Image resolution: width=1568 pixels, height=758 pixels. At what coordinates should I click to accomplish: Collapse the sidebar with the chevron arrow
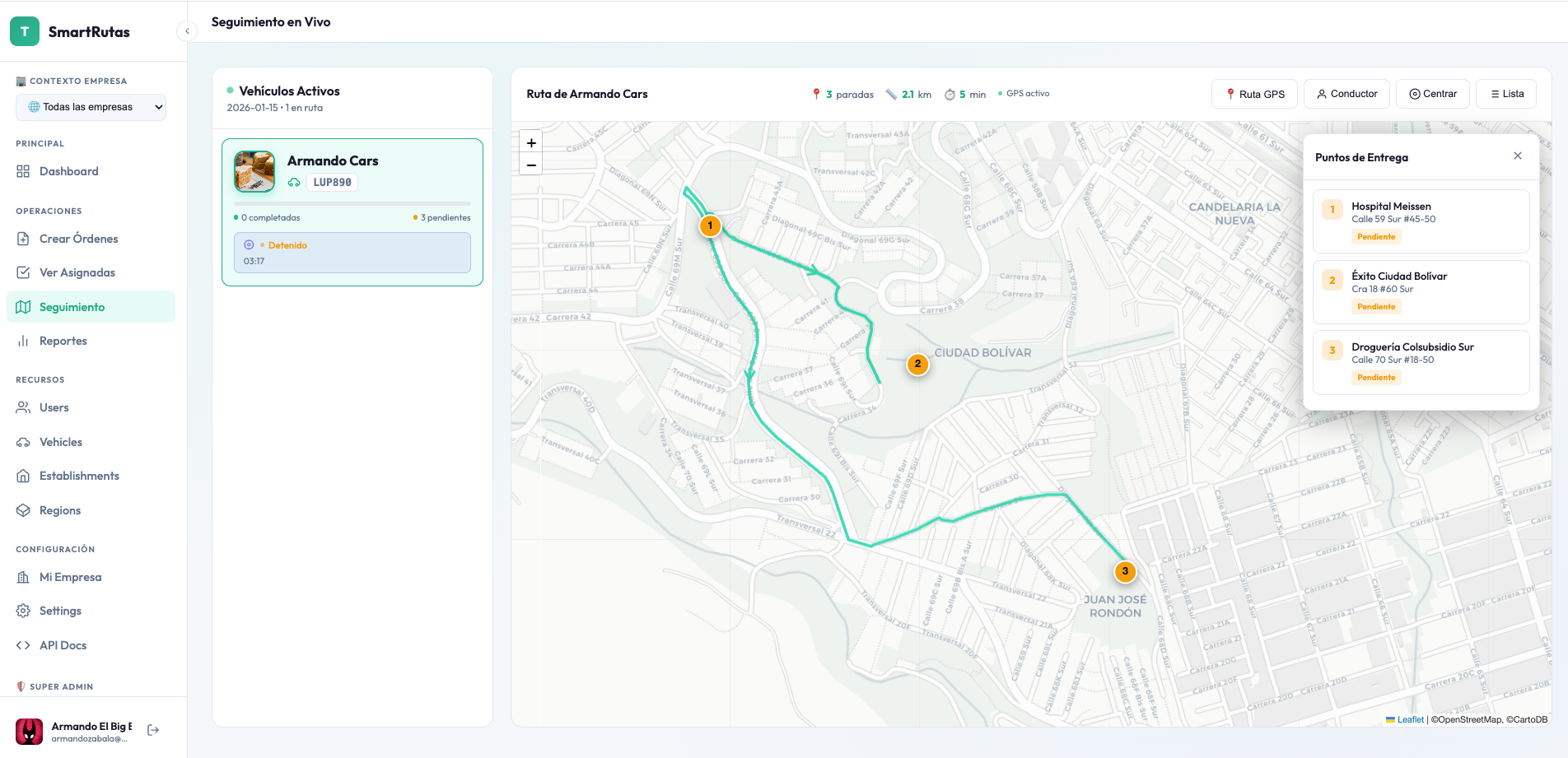tap(187, 30)
